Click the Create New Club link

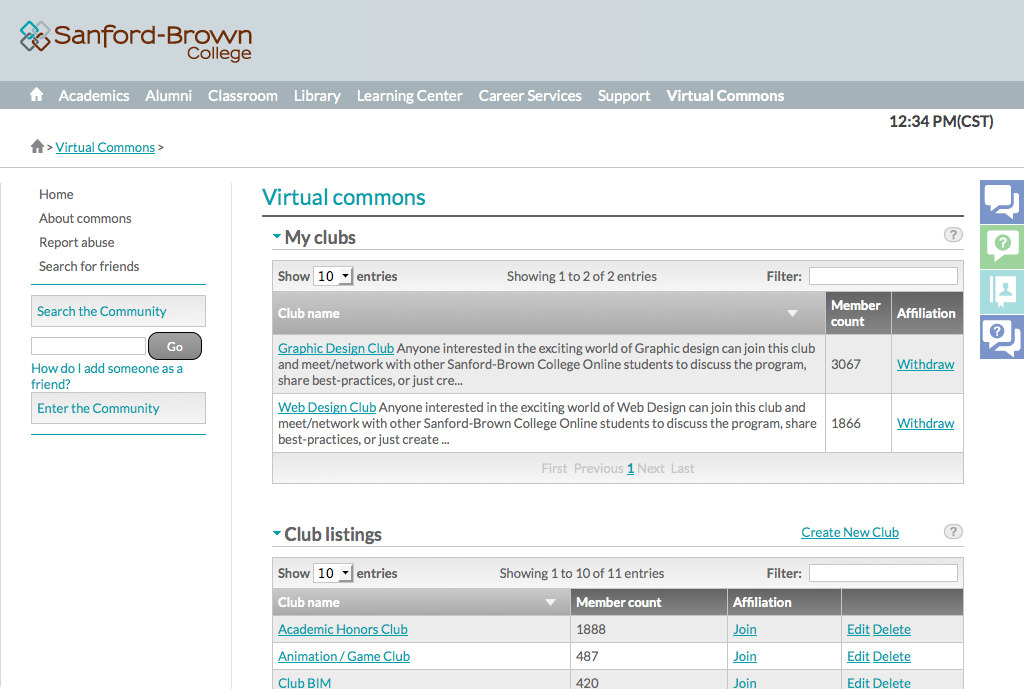(x=849, y=532)
